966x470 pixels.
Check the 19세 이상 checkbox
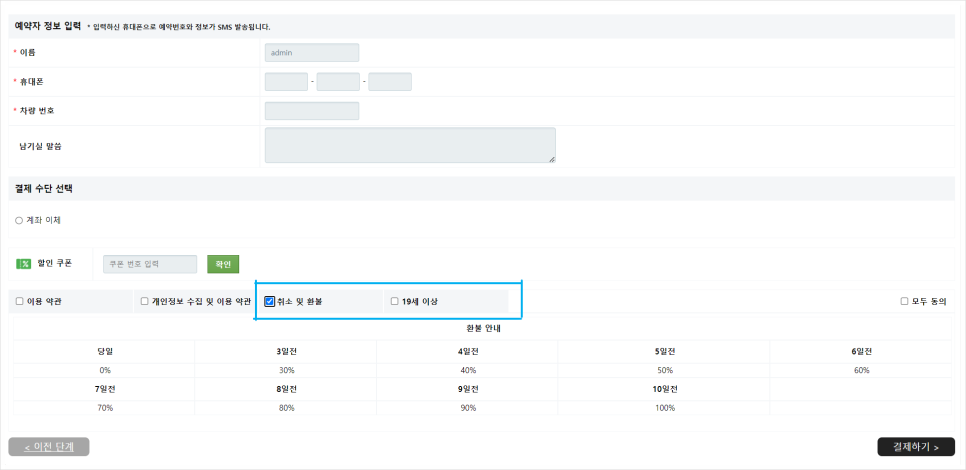point(395,301)
